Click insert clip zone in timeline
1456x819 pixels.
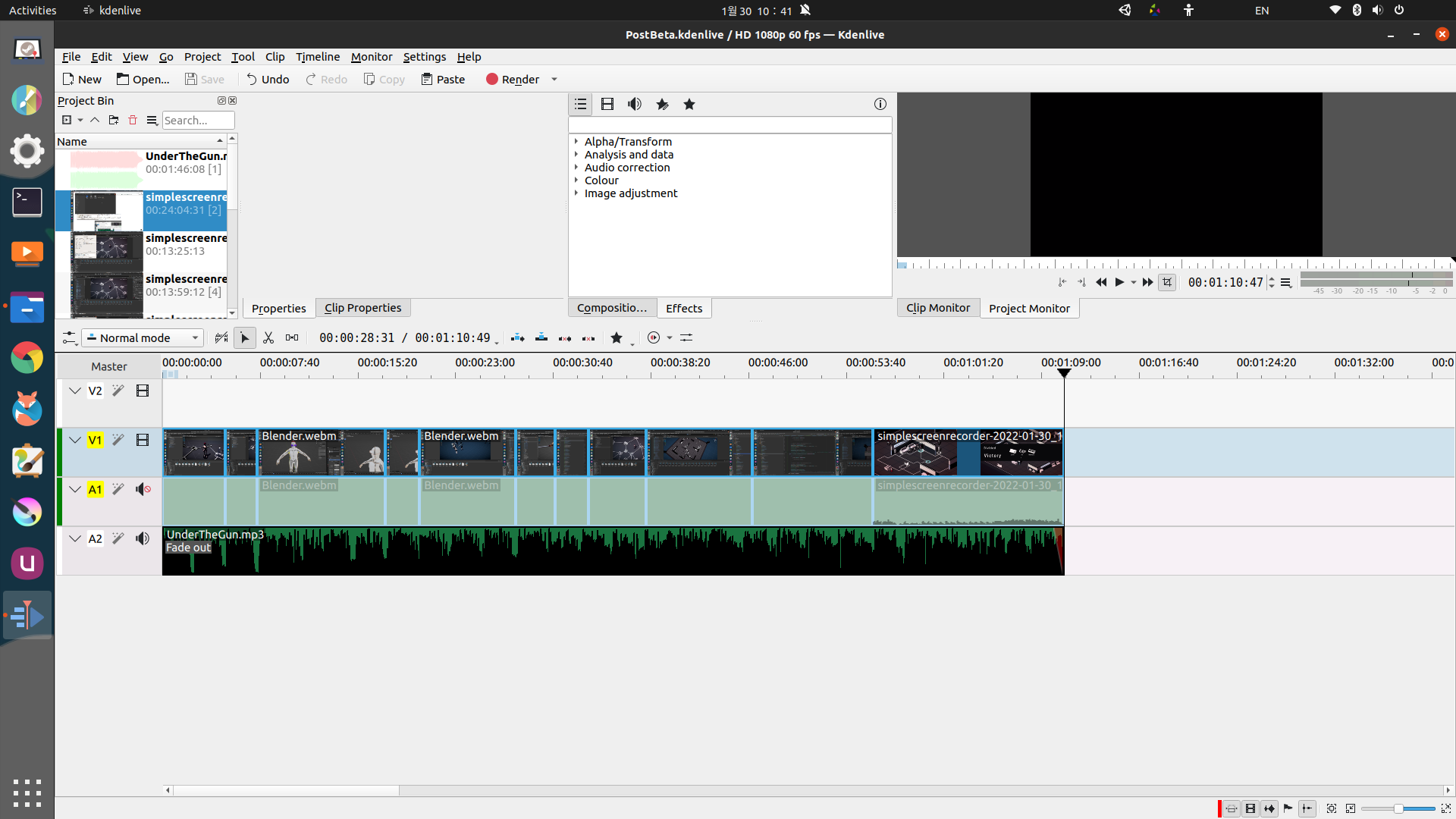[x=518, y=337]
